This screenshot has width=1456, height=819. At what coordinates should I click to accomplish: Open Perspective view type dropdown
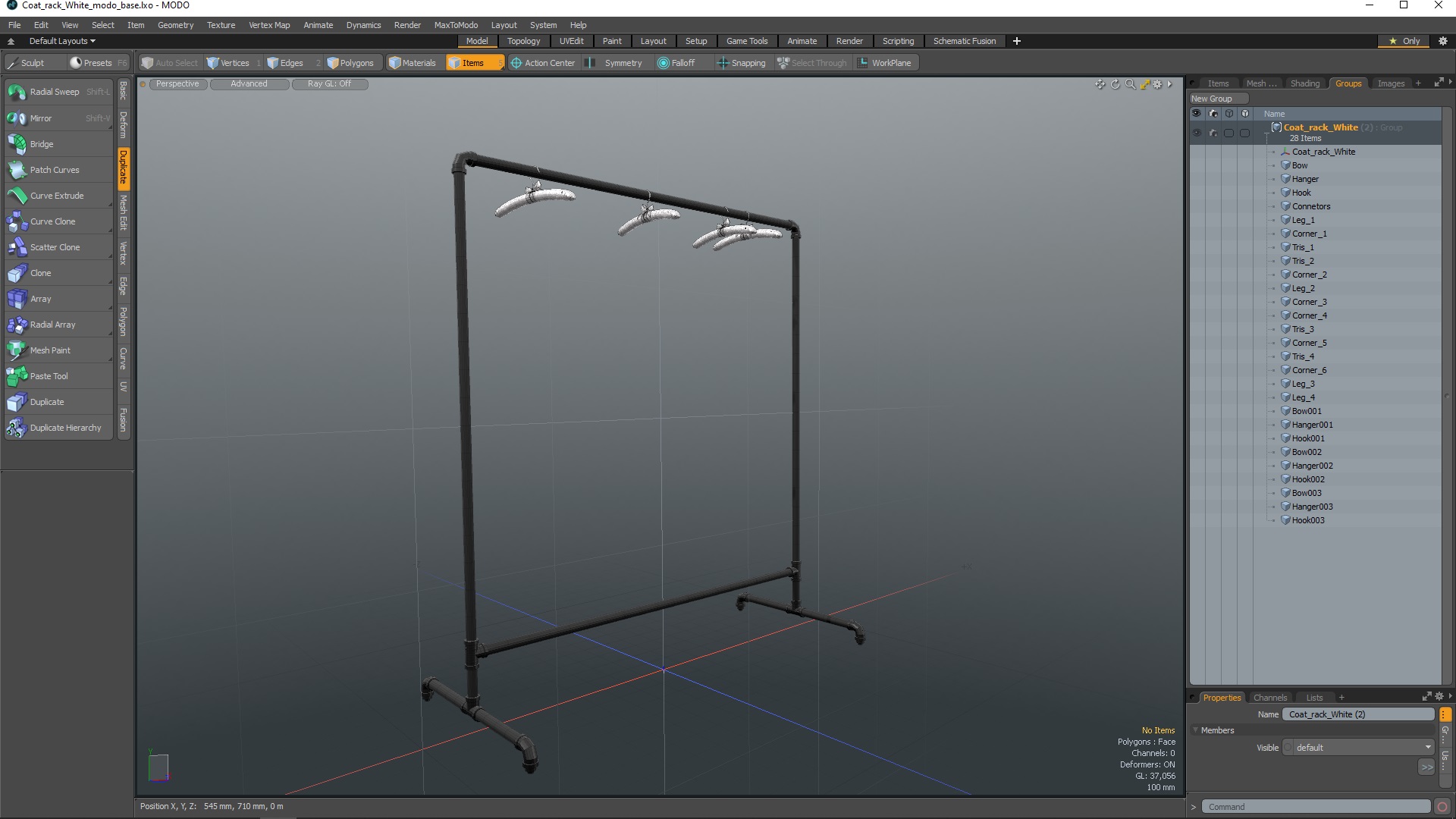coord(177,84)
